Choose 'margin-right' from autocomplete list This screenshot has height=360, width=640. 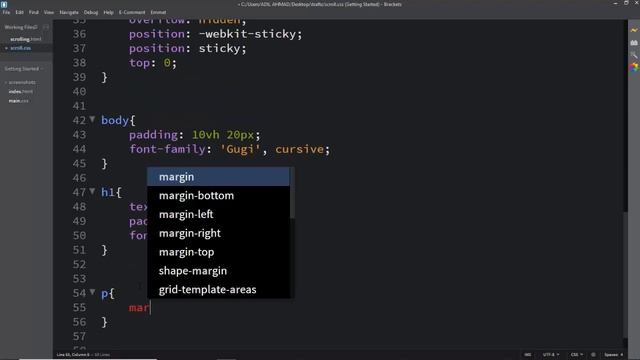[x=218, y=233]
